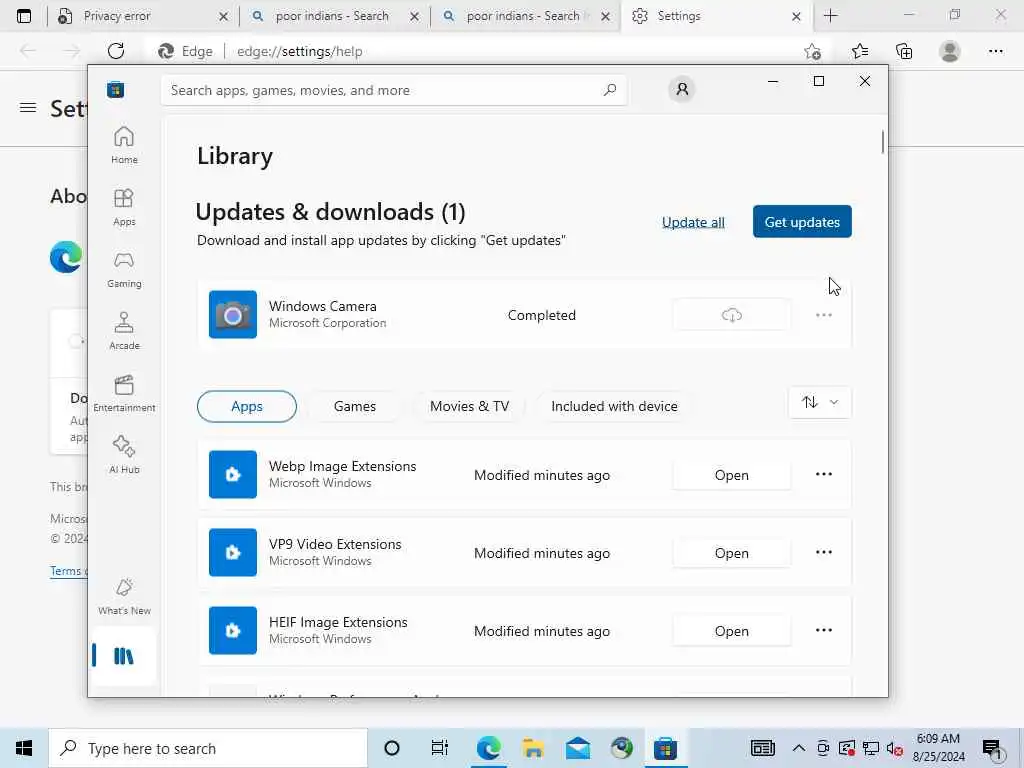
Task: Click Windows Camera app name
Action: coord(323,306)
